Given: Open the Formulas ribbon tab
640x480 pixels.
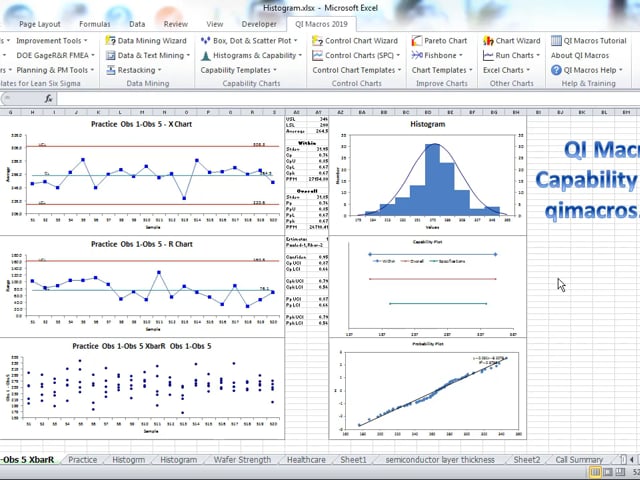Looking at the screenshot, I should click(95, 24).
